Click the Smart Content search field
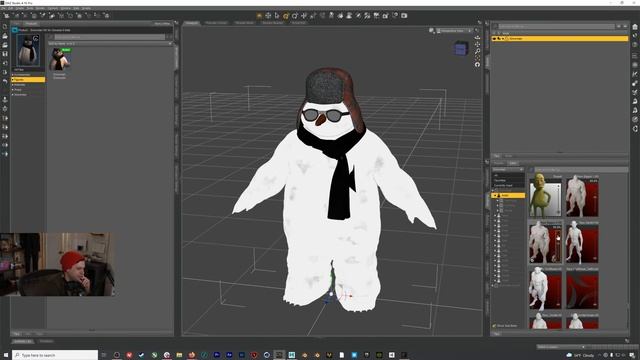The height and width of the screenshot is (360, 640). (x=109, y=37)
